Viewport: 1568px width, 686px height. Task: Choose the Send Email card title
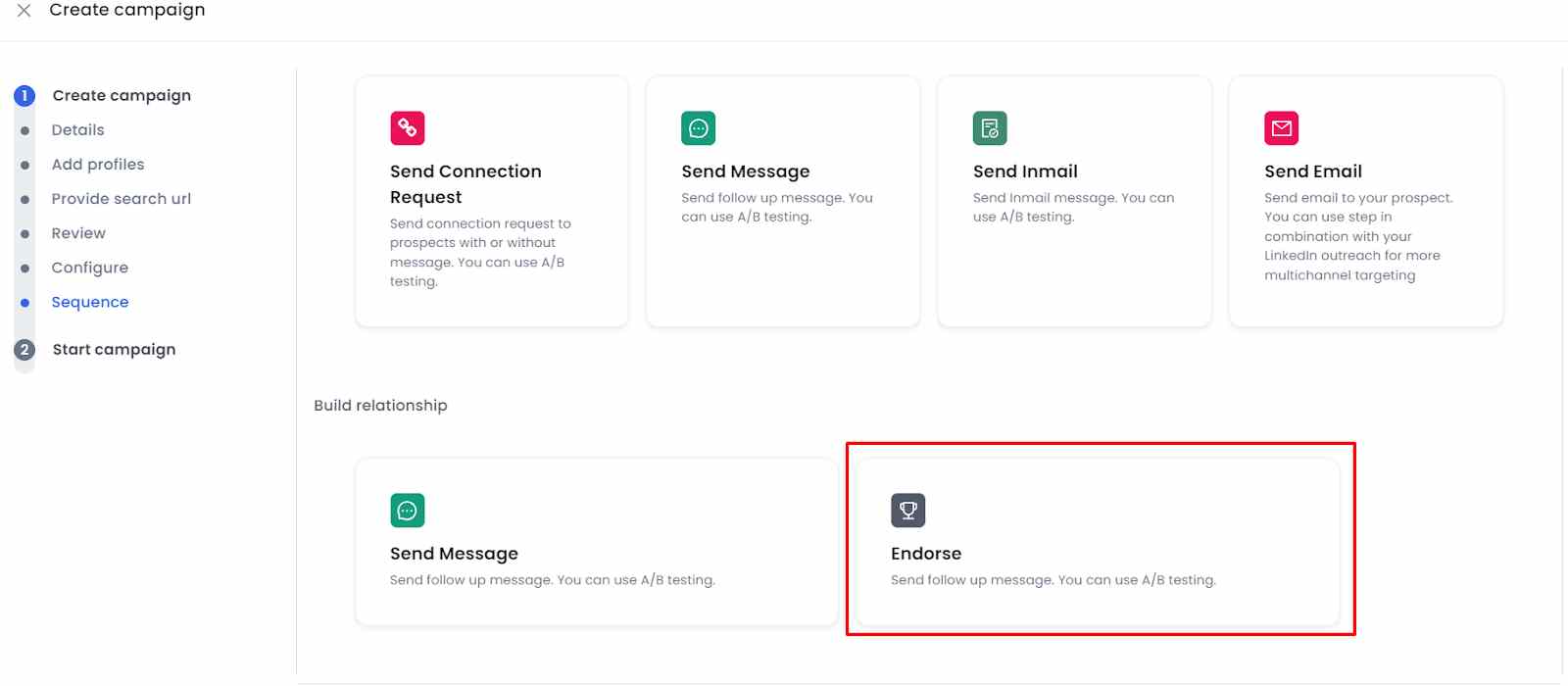click(1313, 171)
